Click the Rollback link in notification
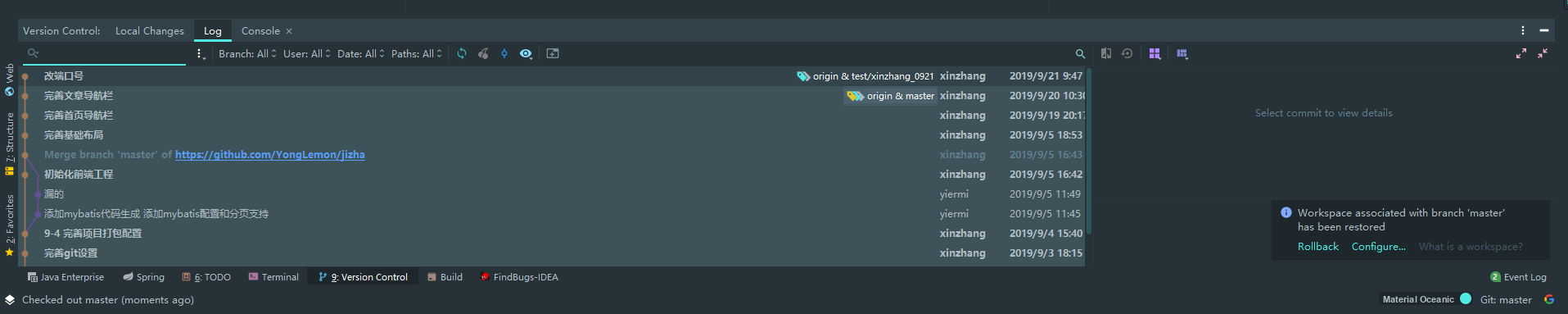This screenshot has width=1568, height=314. 1318,247
